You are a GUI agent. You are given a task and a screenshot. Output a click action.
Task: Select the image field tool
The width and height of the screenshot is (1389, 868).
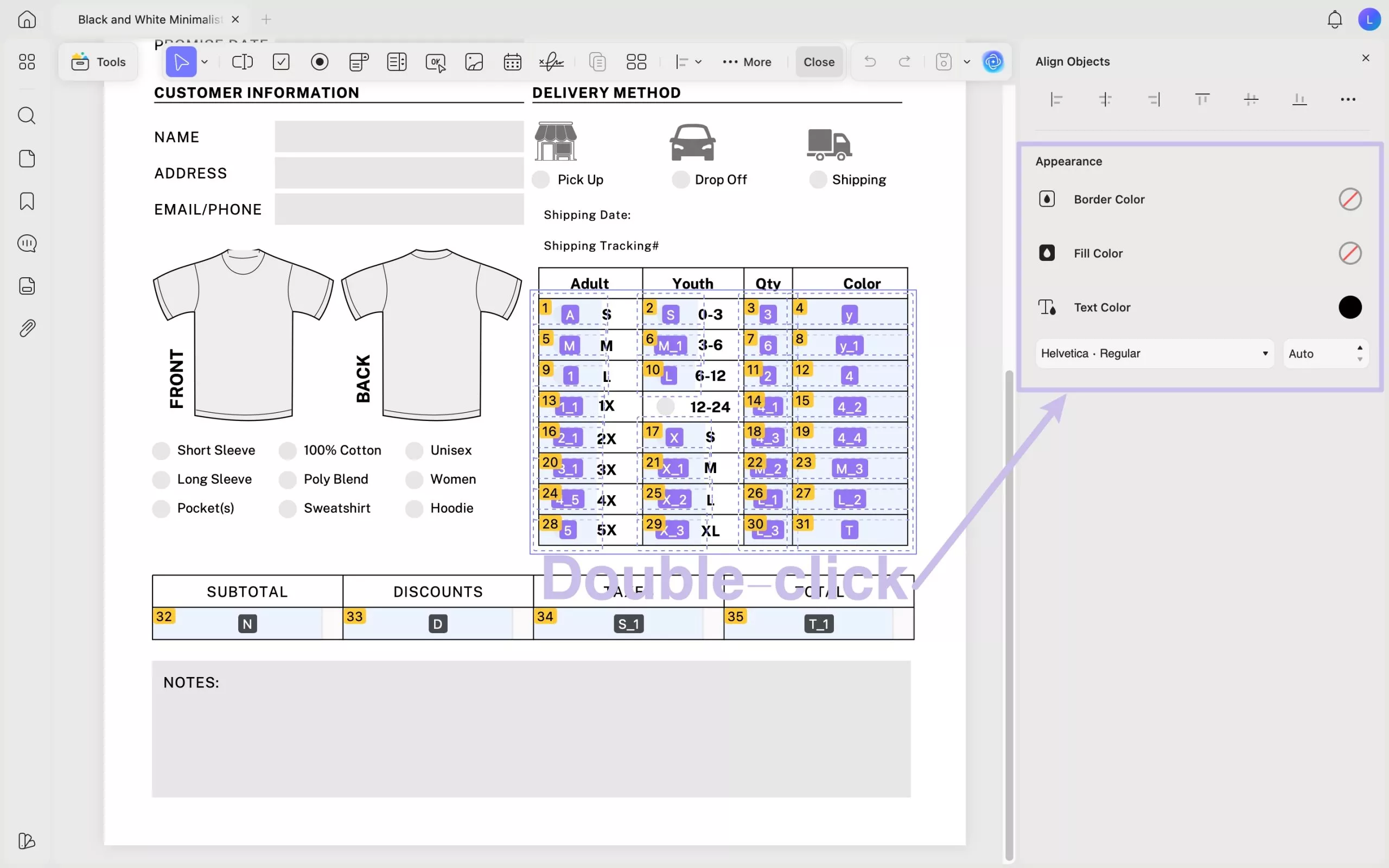(x=474, y=61)
